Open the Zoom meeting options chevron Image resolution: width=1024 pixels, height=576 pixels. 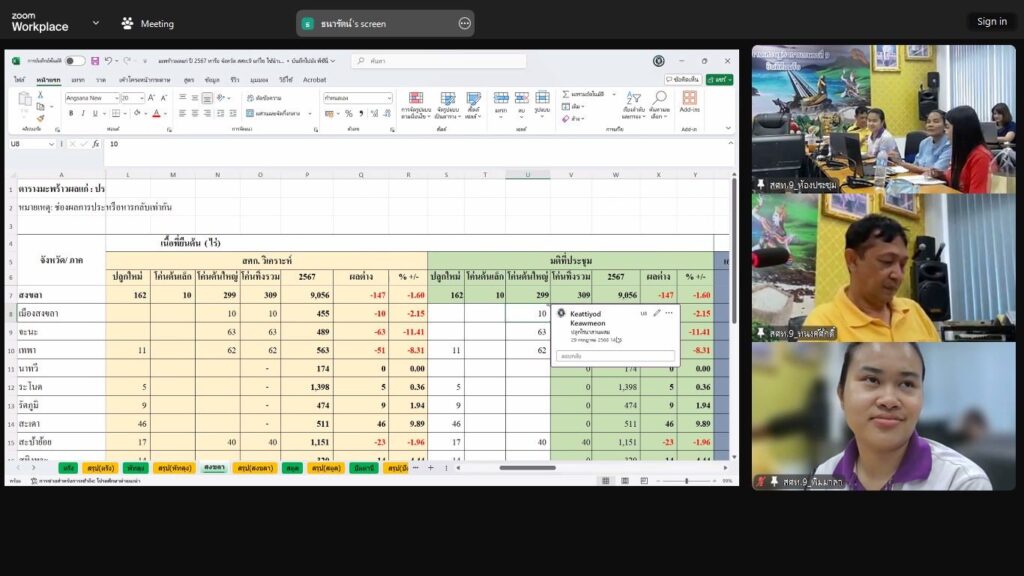click(96, 23)
